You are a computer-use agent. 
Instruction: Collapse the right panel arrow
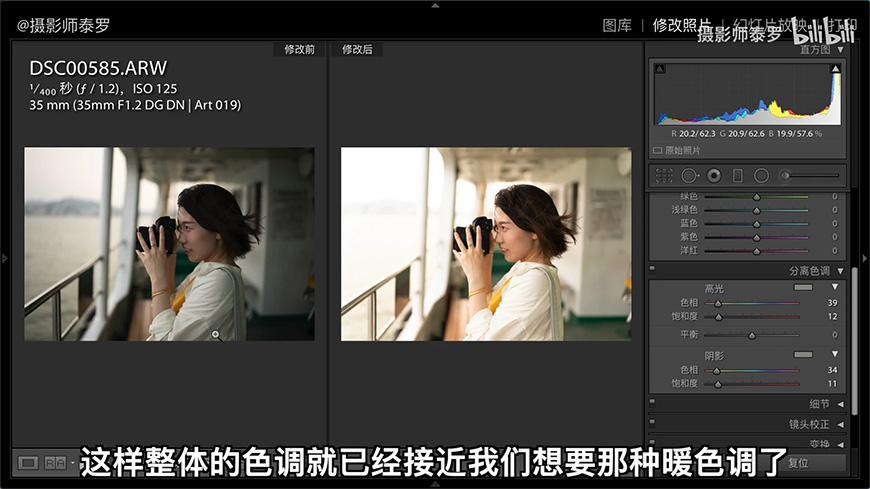(864, 258)
